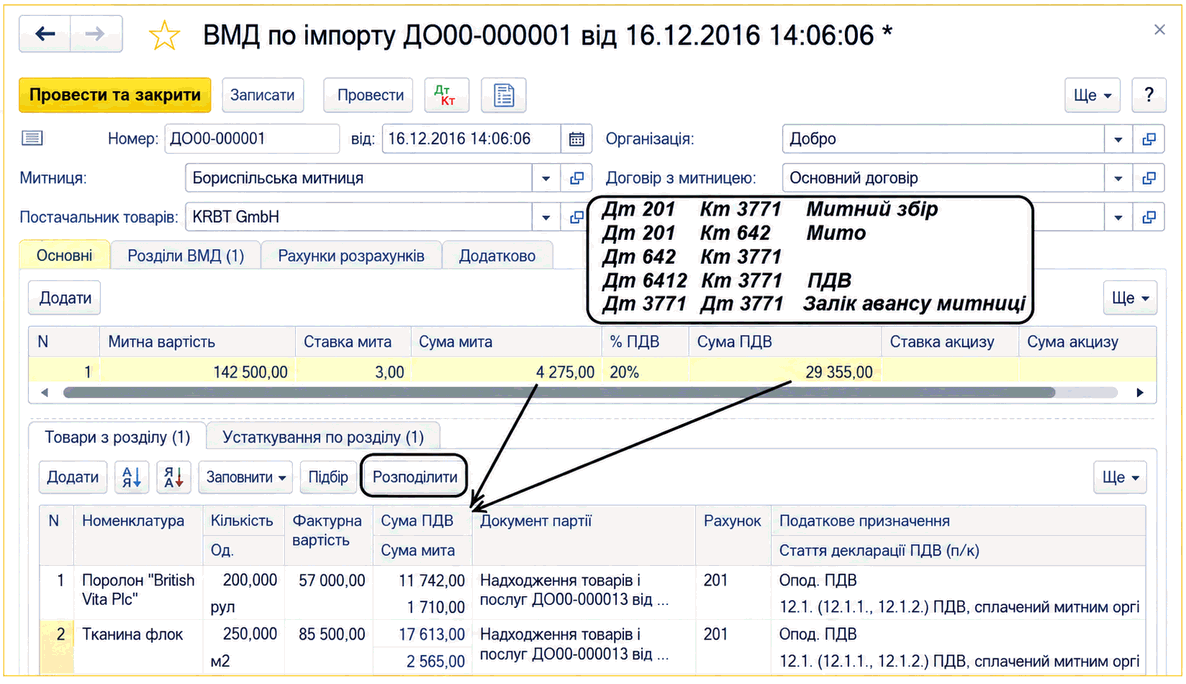Sort goods ascending А-Я
Image resolution: width=1186 pixels, height=684 pixels.
132,477
